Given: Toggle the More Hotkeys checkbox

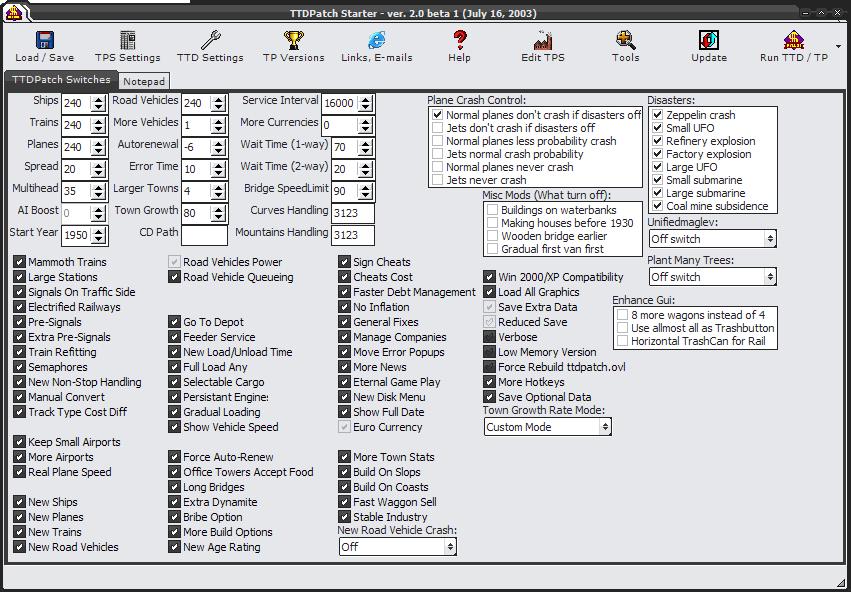Looking at the screenshot, I should (490, 382).
